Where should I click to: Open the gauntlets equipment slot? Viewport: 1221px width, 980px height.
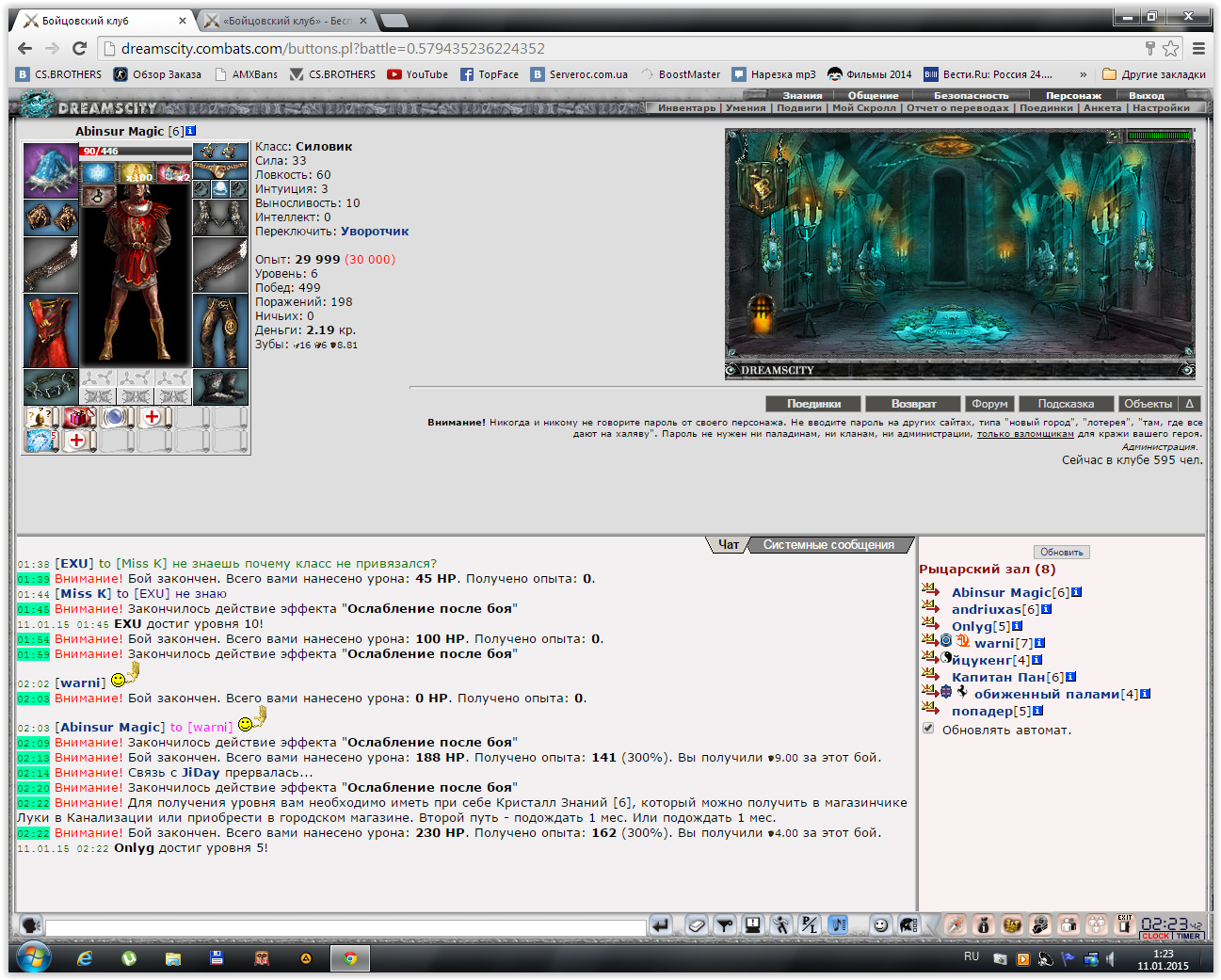[x=220, y=217]
